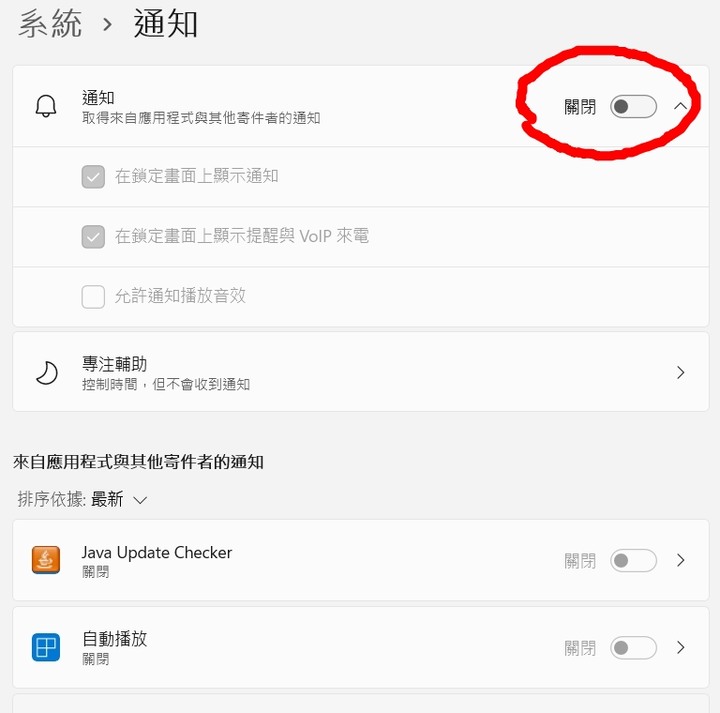
Task: Uncheck 在鎖定畫面上顯示提醒與 VoIP 來電 checkbox
Action: tap(93, 236)
